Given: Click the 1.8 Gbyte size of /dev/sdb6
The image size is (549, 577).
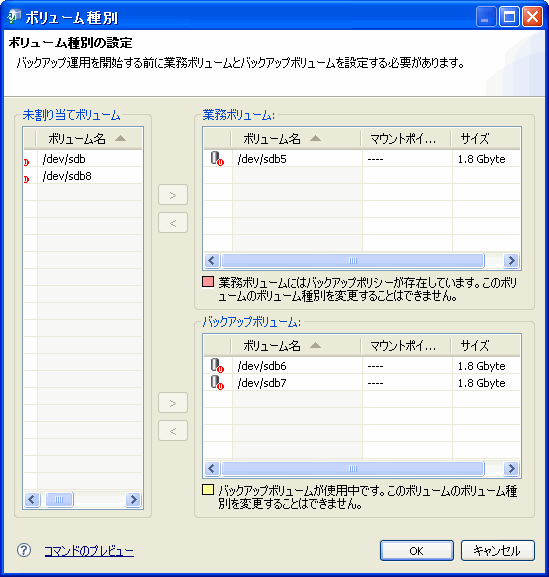Looking at the screenshot, I should [481, 366].
